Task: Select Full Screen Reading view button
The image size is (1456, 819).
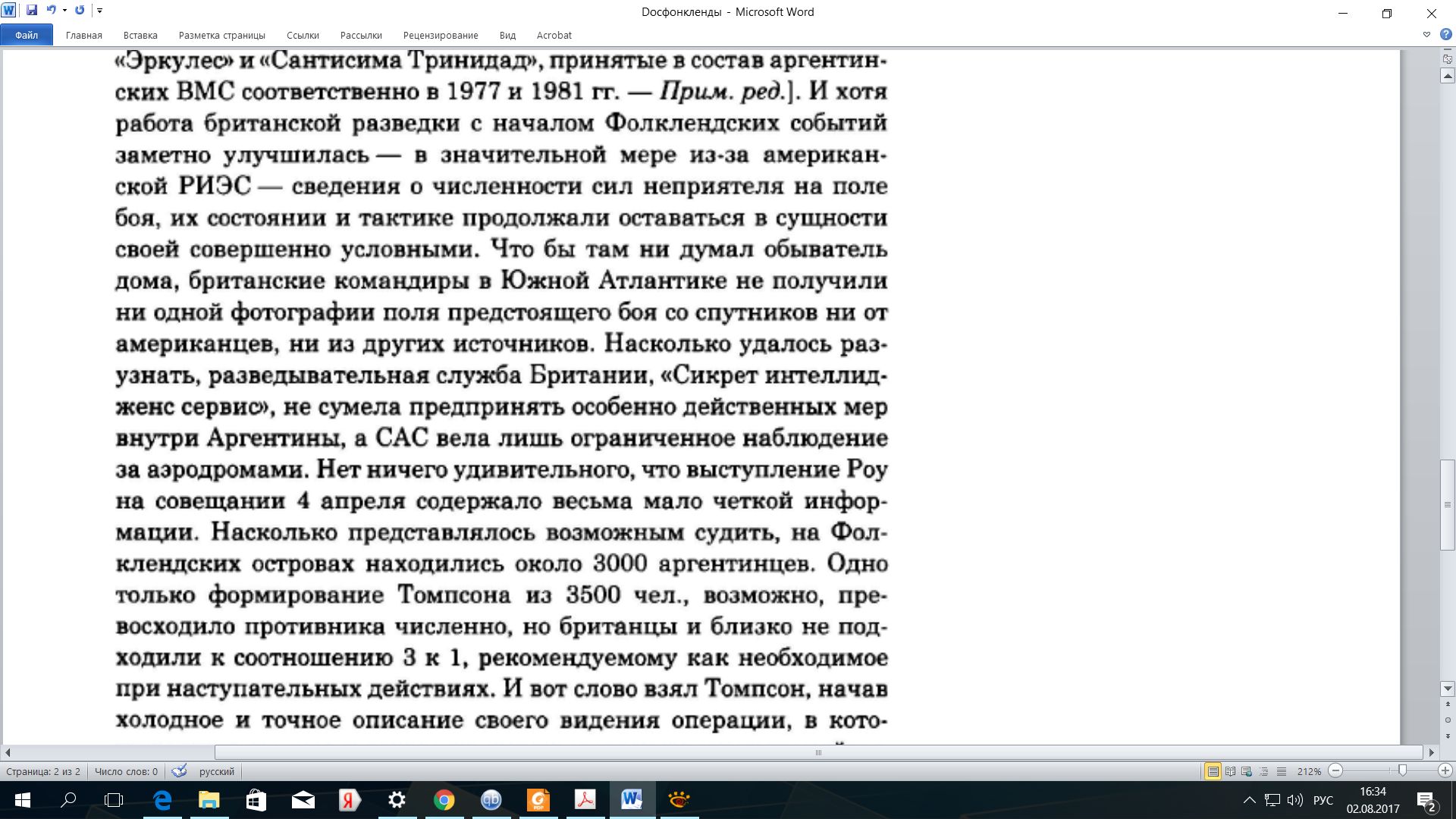Action: (x=1230, y=771)
